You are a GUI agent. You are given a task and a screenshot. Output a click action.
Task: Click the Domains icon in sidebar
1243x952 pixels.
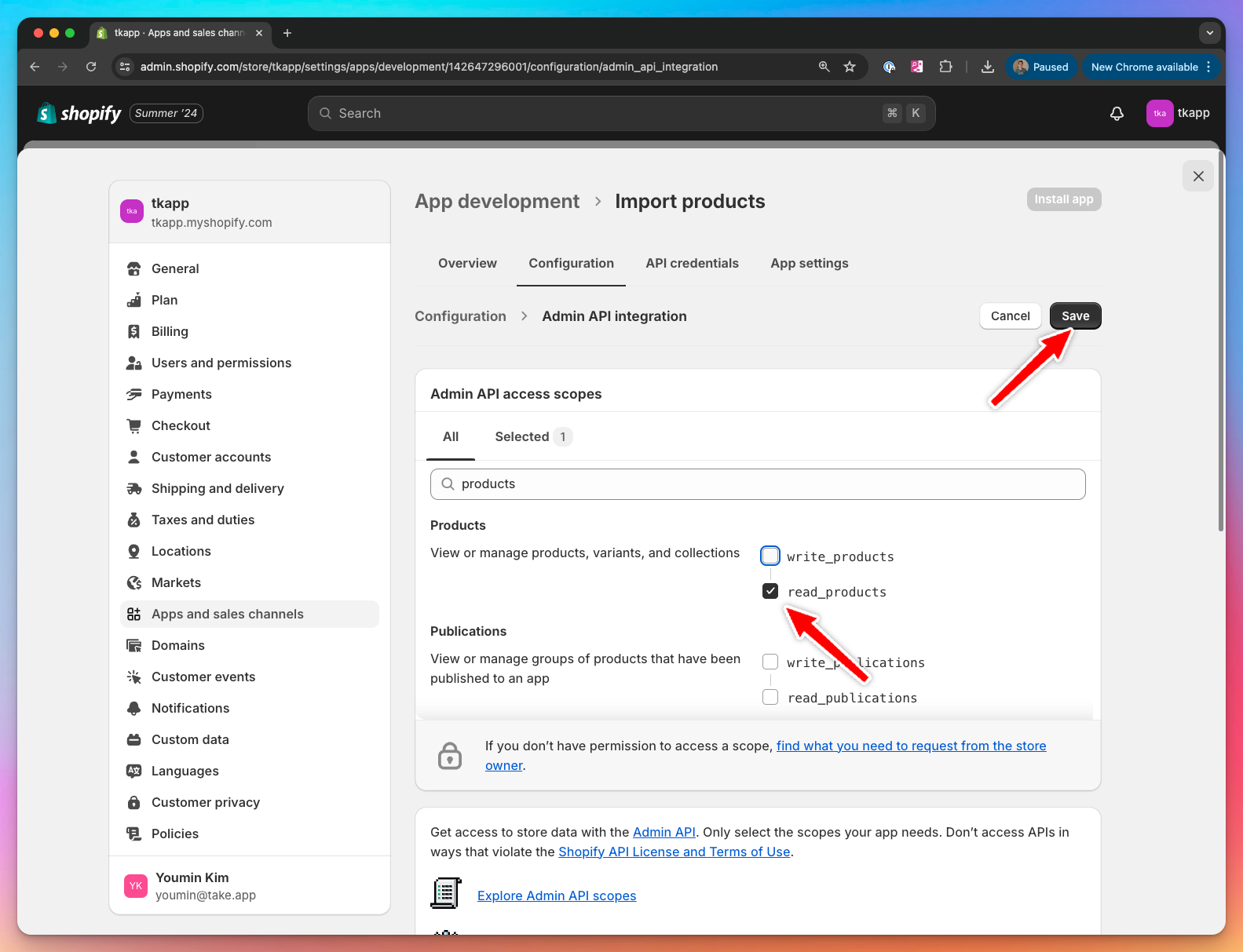point(134,645)
